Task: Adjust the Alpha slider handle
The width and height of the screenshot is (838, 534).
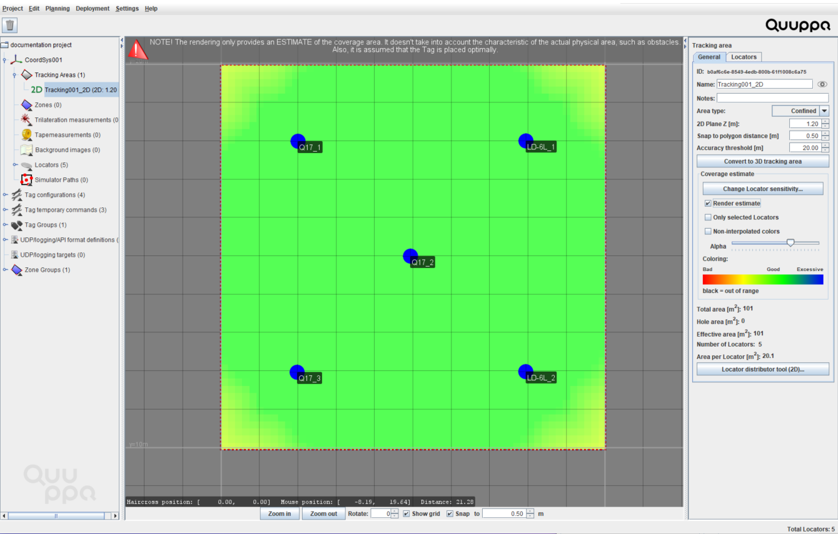Action: pos(790,243)
